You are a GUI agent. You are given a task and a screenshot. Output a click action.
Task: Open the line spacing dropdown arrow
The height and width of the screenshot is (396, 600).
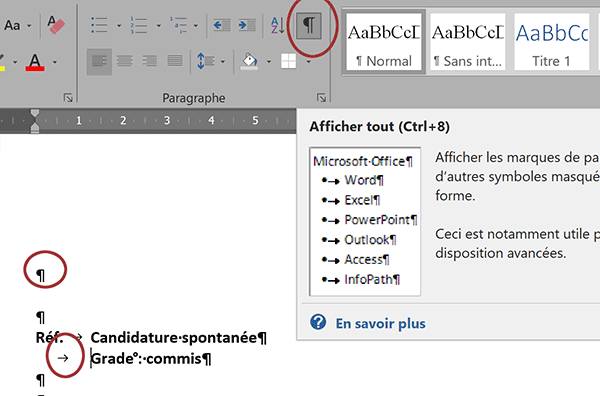coord(223,62)
